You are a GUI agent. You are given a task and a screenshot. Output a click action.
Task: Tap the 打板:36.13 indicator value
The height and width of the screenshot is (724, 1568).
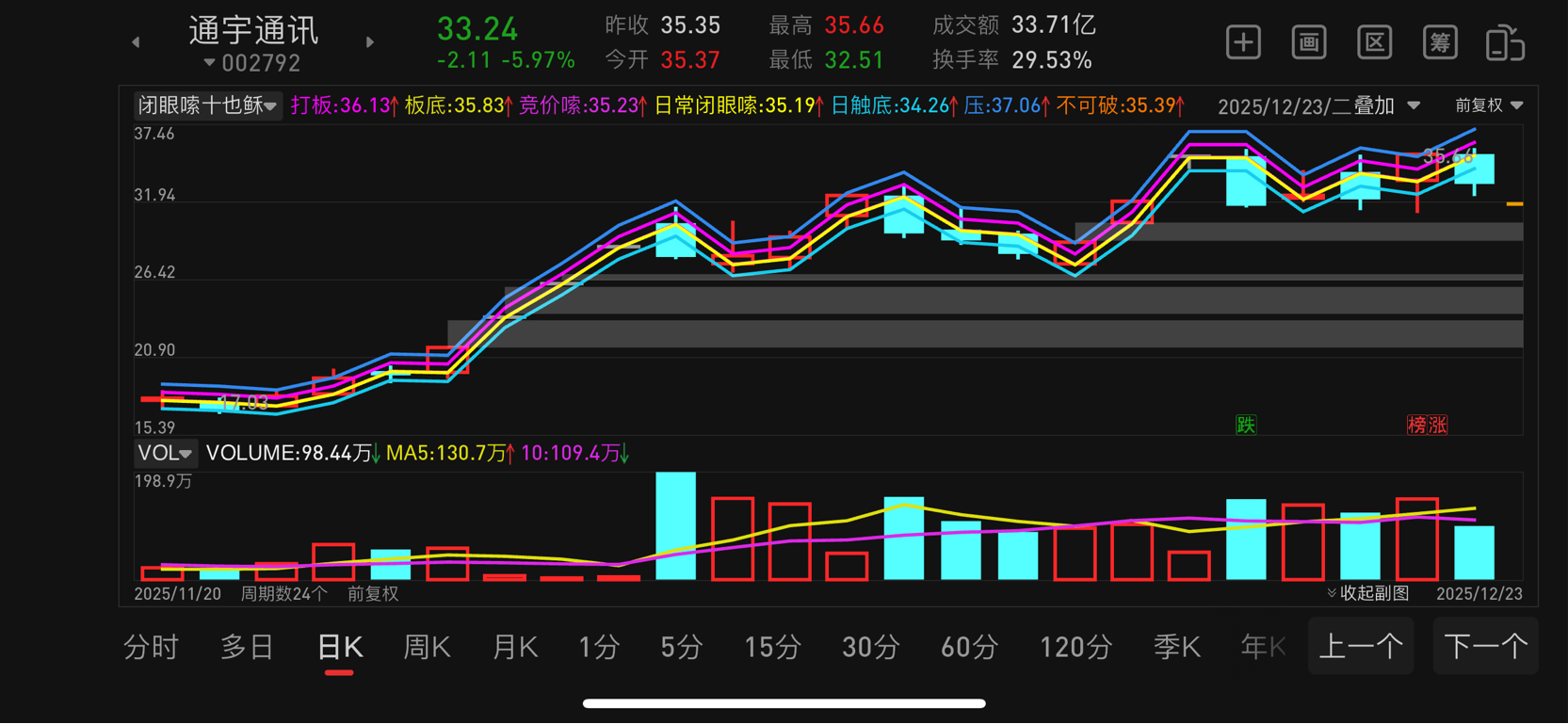pos(345,105)
